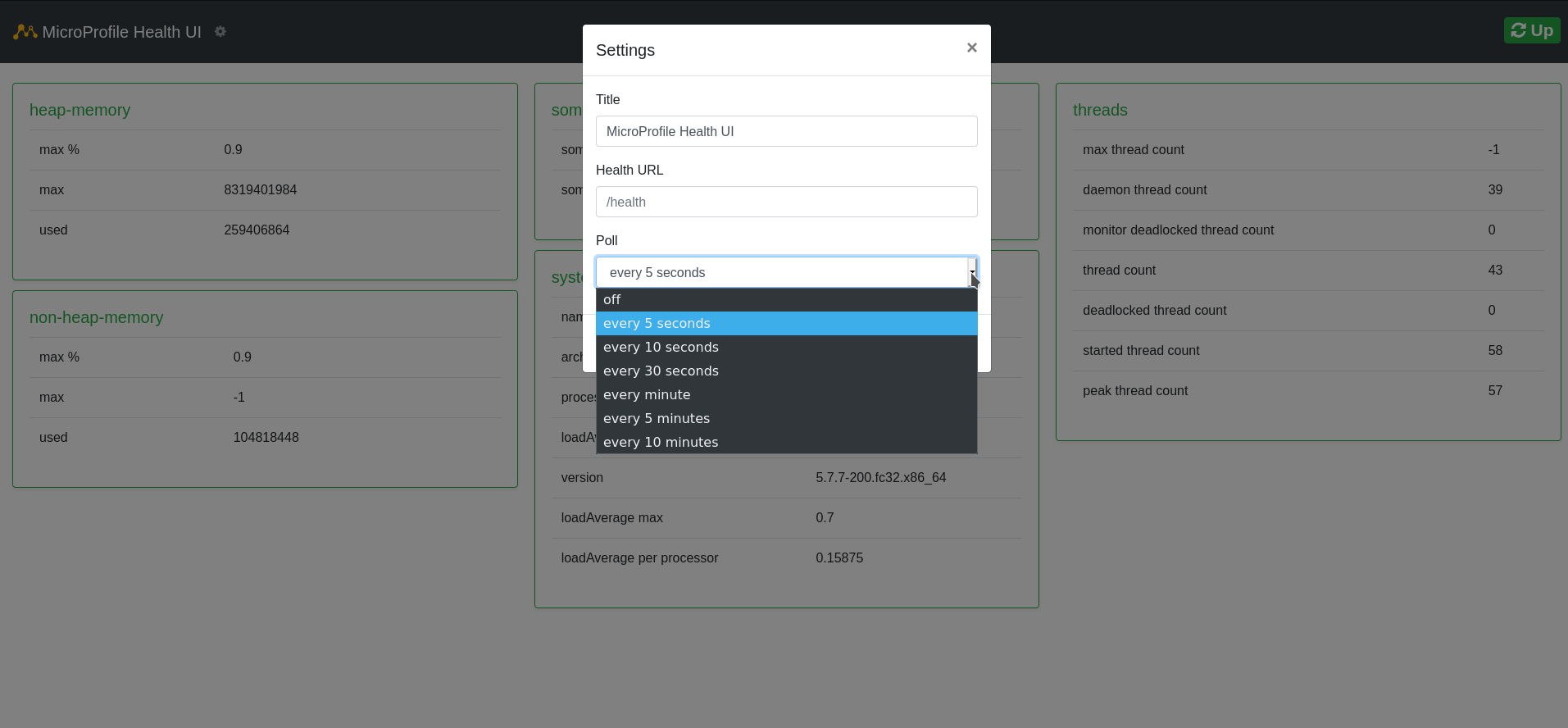Close the Settings dialog with X
Screen dimensions: 1568x728
click(972, 48)
